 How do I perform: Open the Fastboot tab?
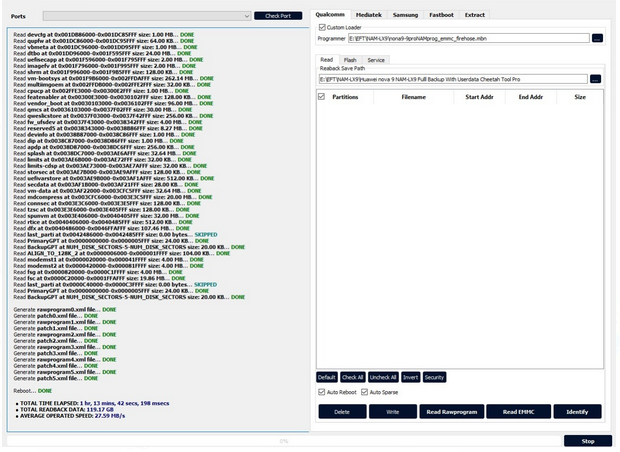point(441,15)
